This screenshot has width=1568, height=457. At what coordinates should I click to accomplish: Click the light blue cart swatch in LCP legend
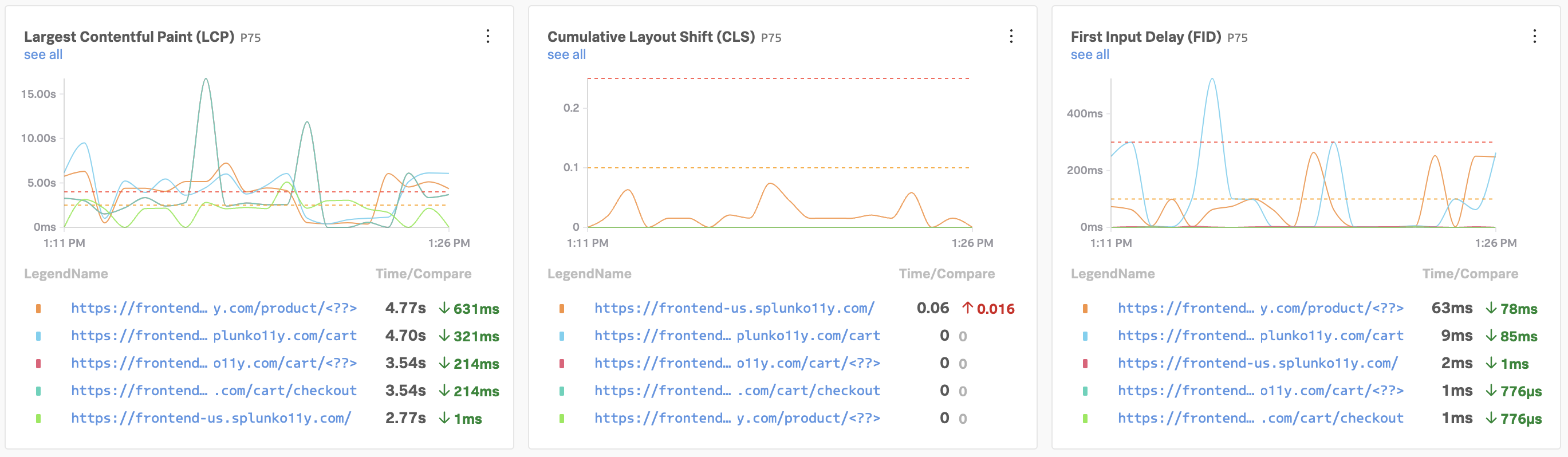(x=38, y=336)
